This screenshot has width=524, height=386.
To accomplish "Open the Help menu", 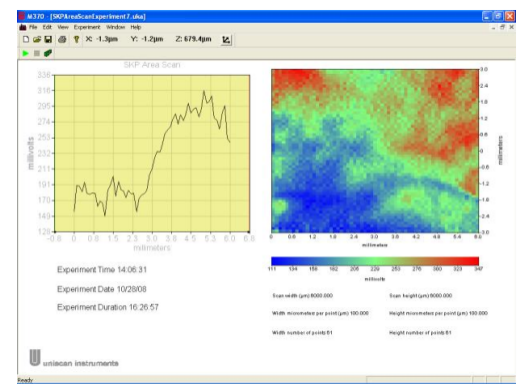I will point(136,27).
